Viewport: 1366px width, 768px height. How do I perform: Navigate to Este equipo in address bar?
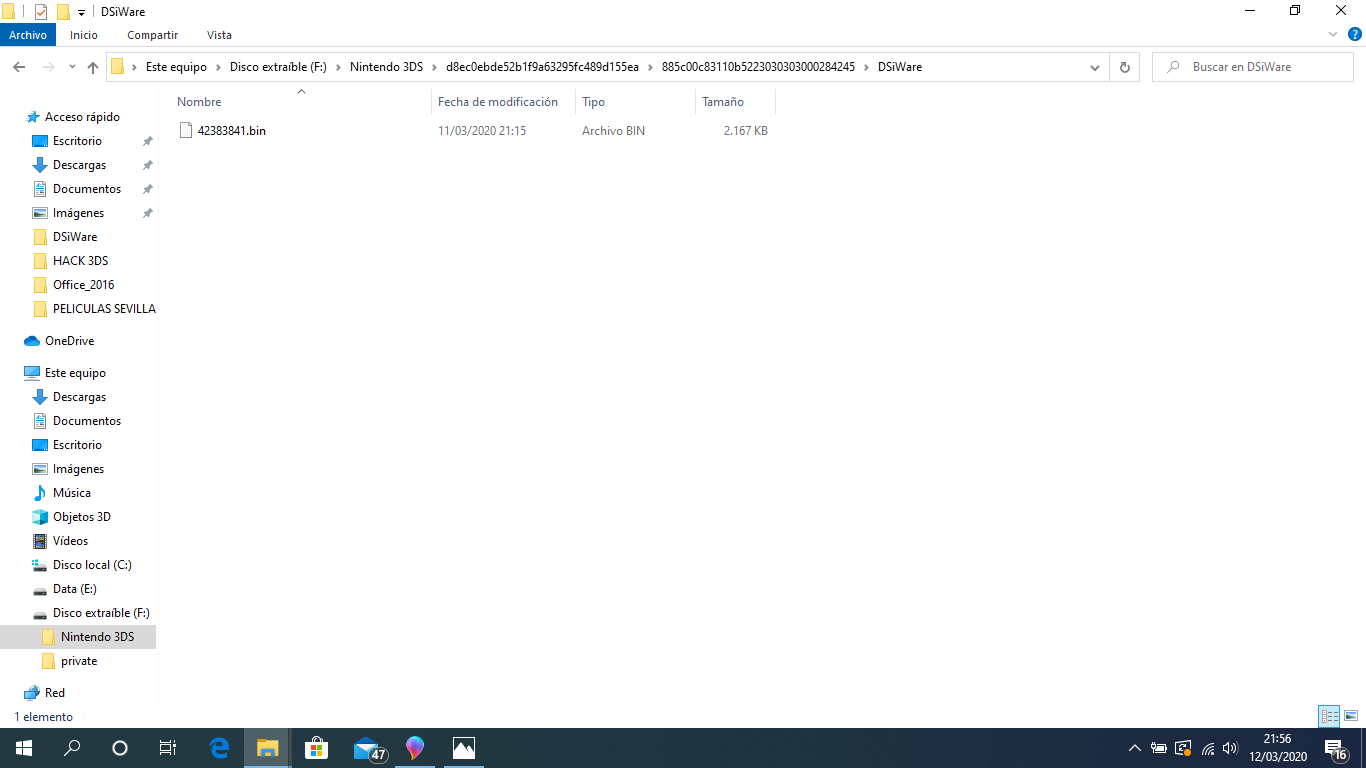click(176, 67)
